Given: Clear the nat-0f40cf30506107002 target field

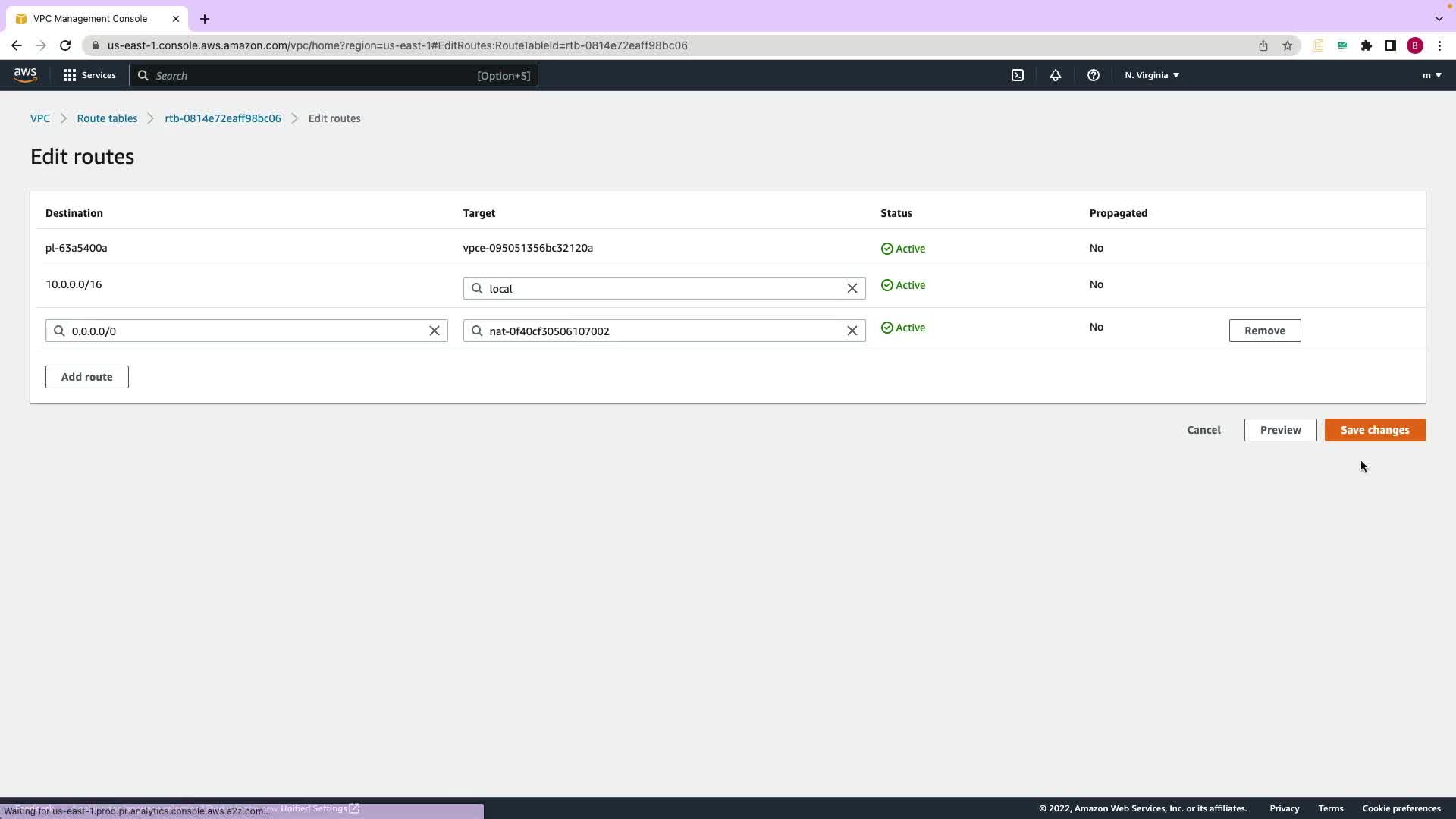Looking at the screenshot, I should coord(852,331).
